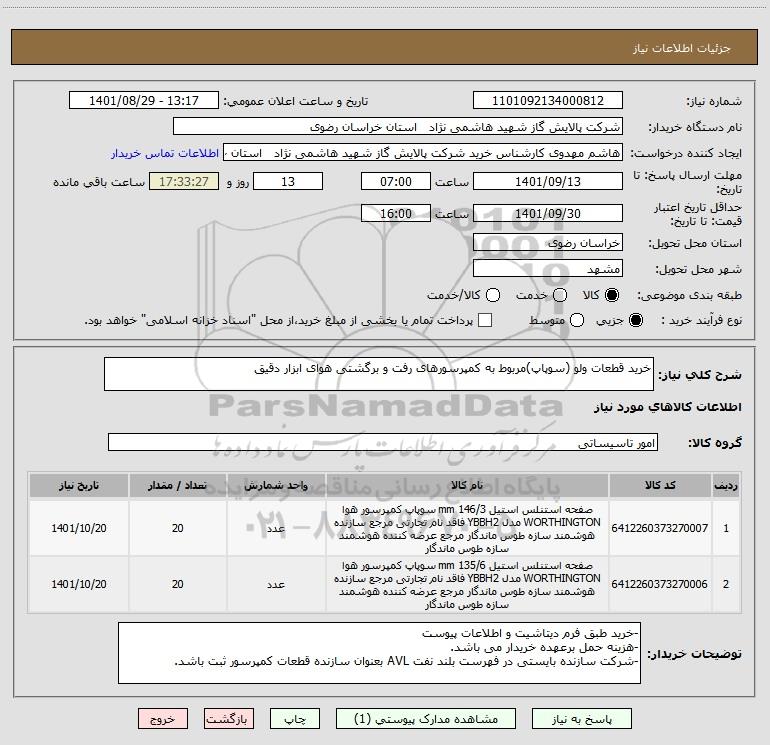The width and height of the screenshot is (770, 745).
Task: Click the 'امور تاسیساتی' goods group field
Action: (380, 442)
